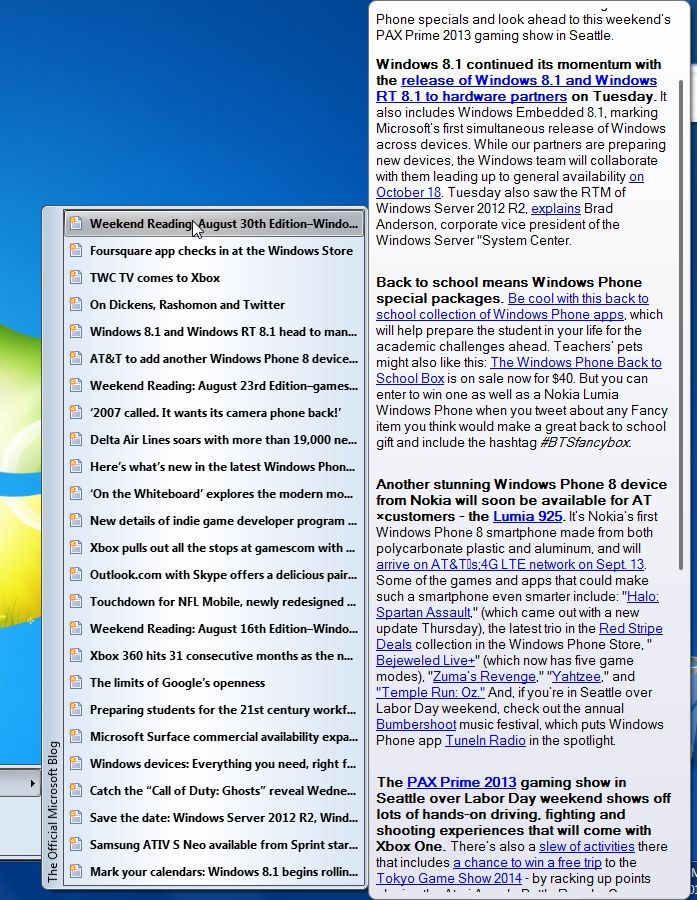The image size is (697, 900).
Task: Select Samsung ATIV S Neo available from Sprint
Action: [214, 844]
